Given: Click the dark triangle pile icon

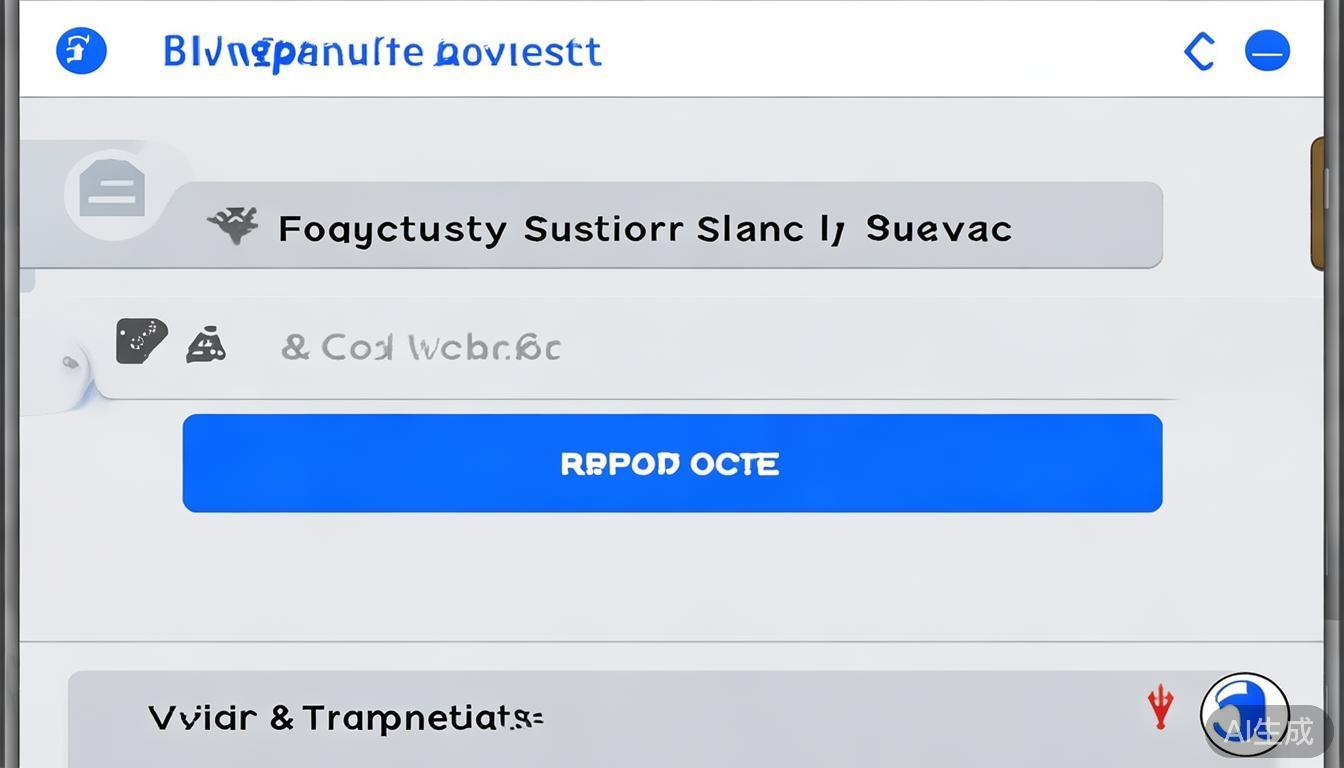Looking at the screenshot, I should click(206, 346).
